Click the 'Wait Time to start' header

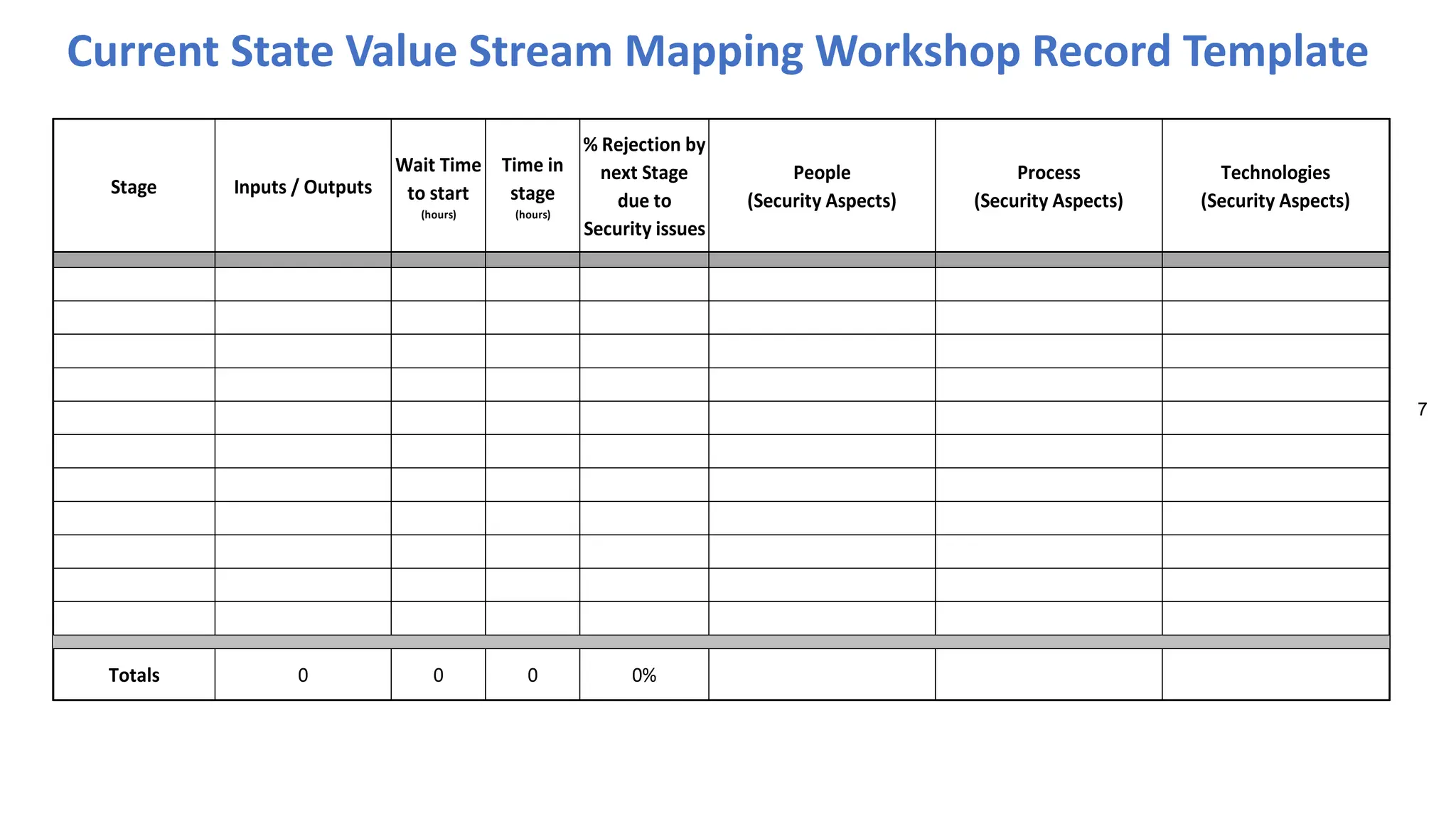click(438, 186)
